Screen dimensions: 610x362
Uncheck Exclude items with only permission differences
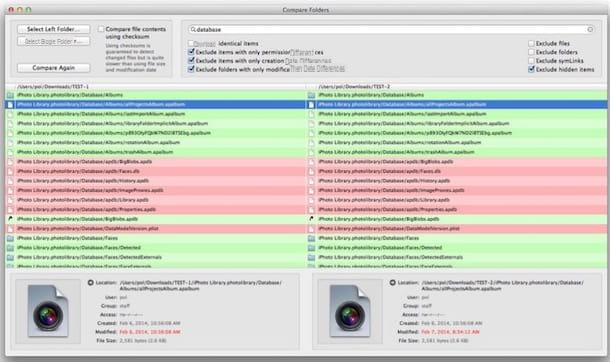coord(191,52)
